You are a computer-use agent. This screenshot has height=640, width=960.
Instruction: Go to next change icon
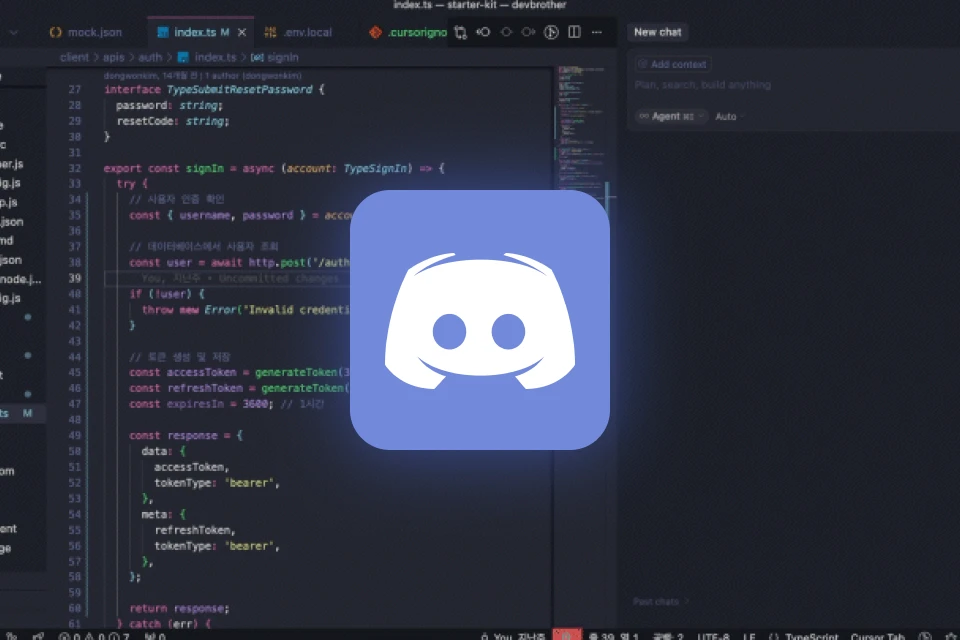[528, 32]
